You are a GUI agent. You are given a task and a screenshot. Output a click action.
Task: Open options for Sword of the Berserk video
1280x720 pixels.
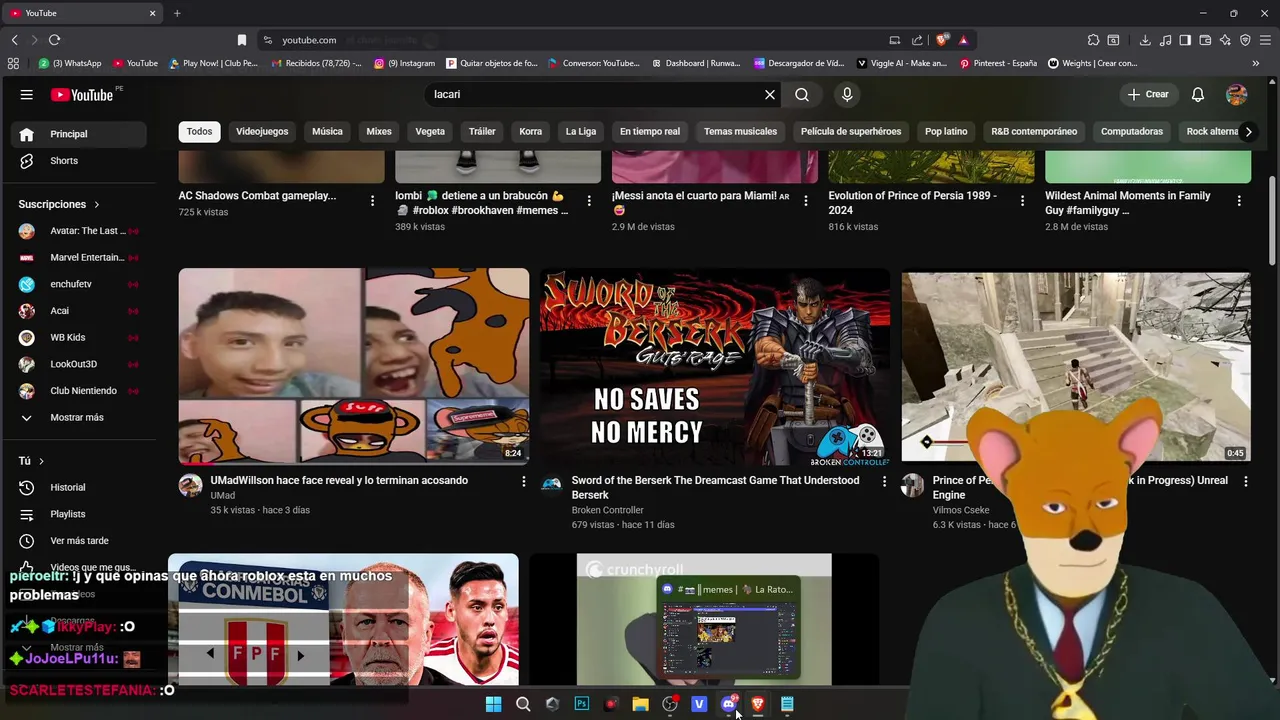tap(884, 482)
